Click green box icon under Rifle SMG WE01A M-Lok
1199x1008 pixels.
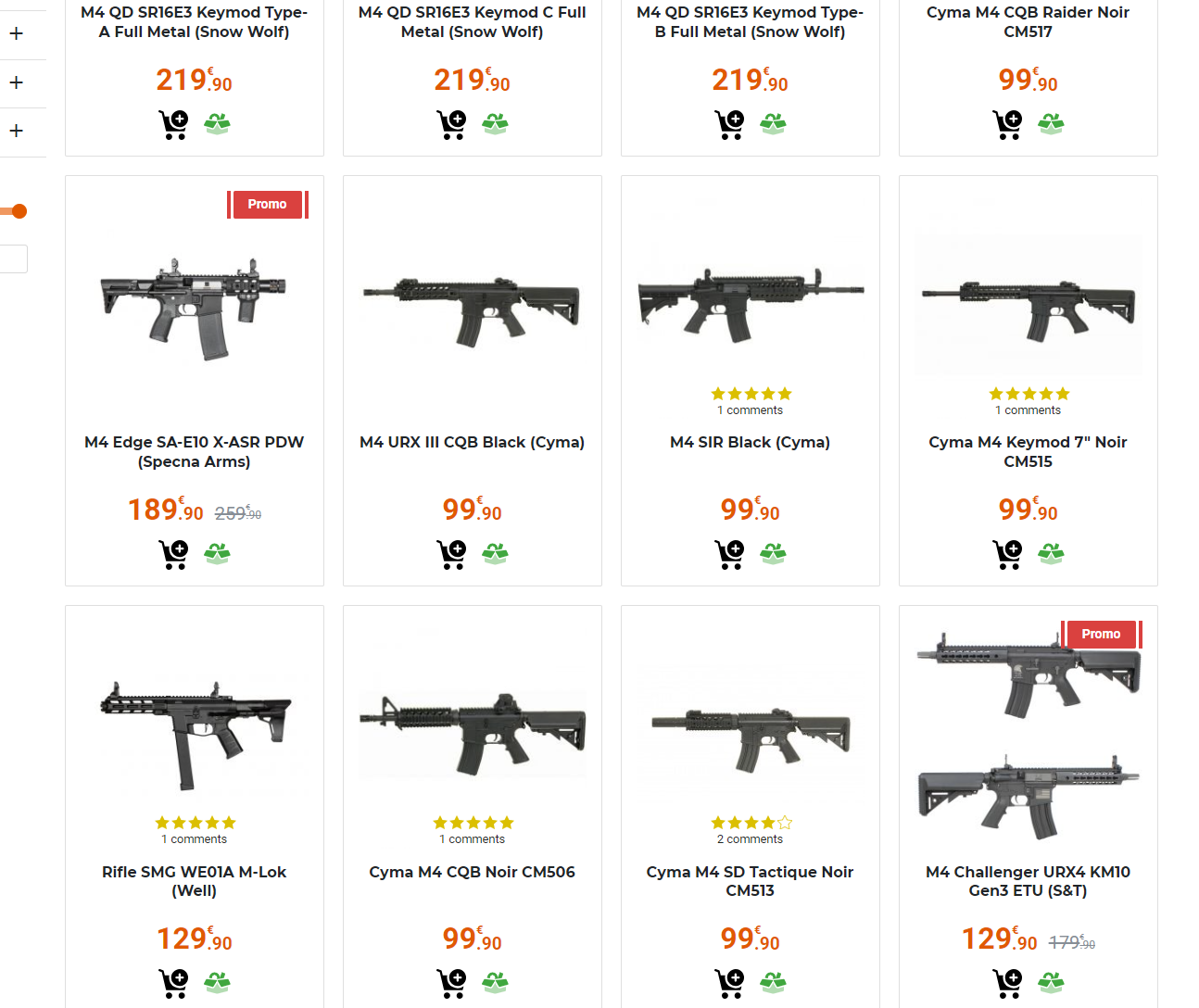tap(217, 983)
